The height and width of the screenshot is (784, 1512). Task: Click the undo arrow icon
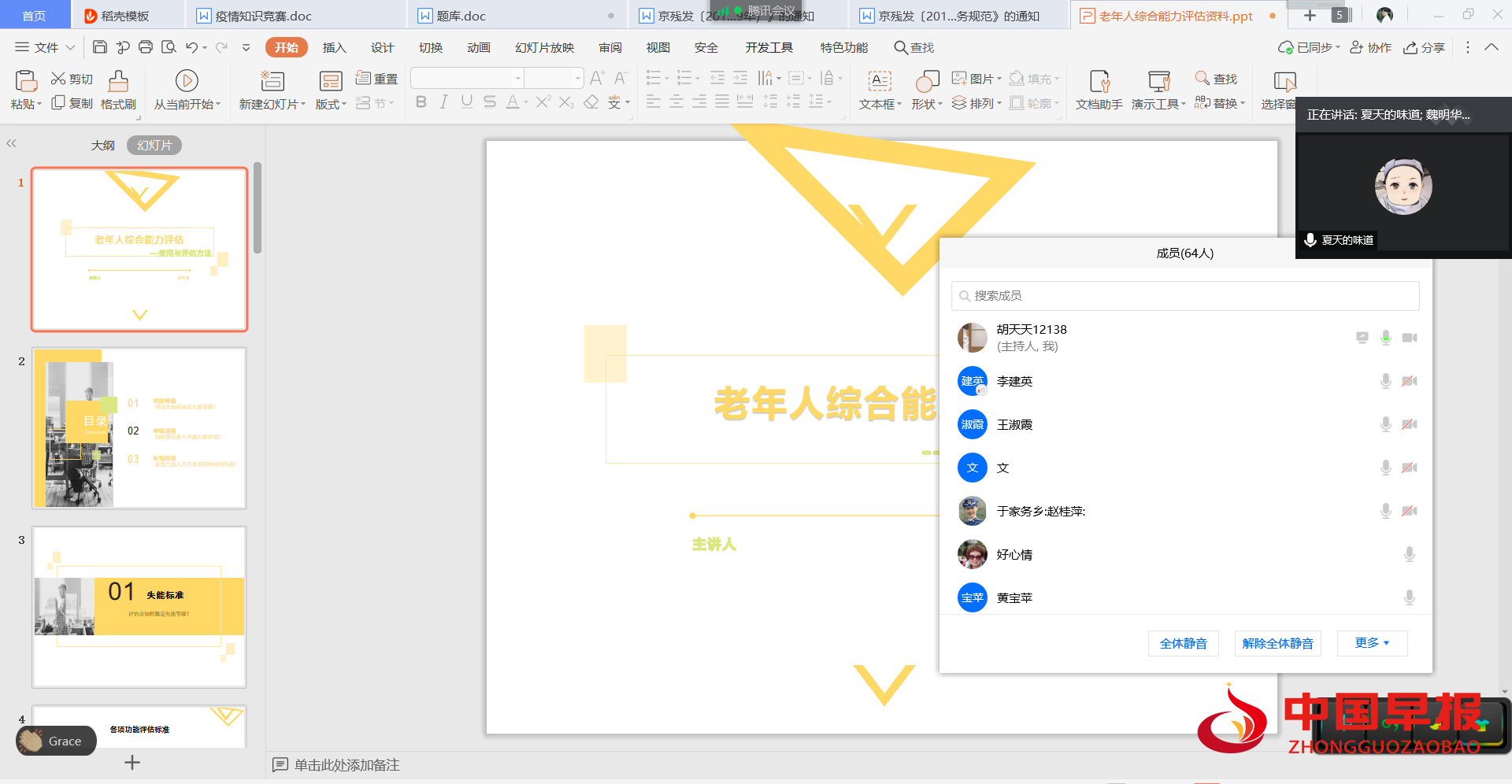(x=191, y=47)
